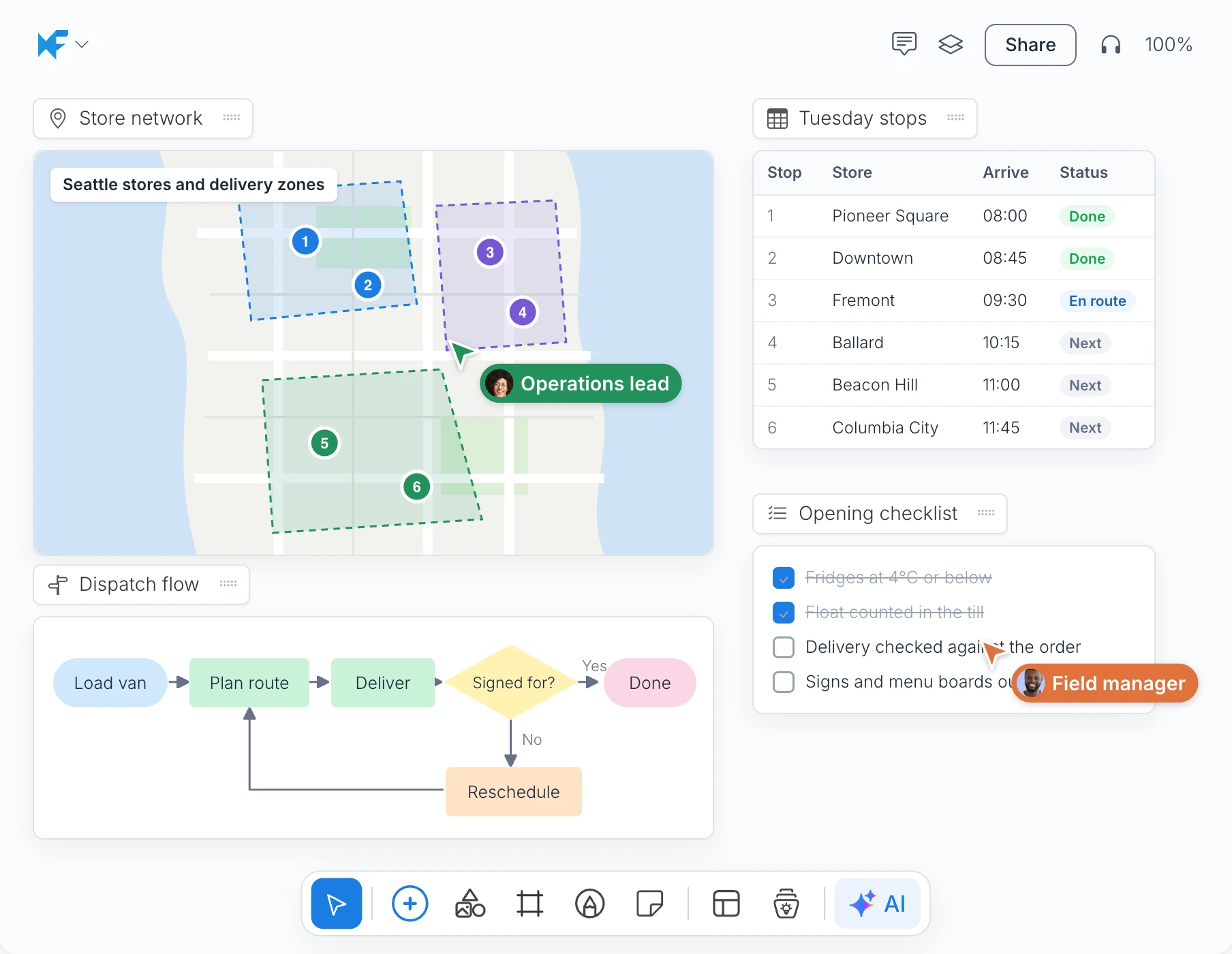Screen dimensions: 1232x954
Task: Uncheck Float counted in the till
Action: click(x=784, y=613)
